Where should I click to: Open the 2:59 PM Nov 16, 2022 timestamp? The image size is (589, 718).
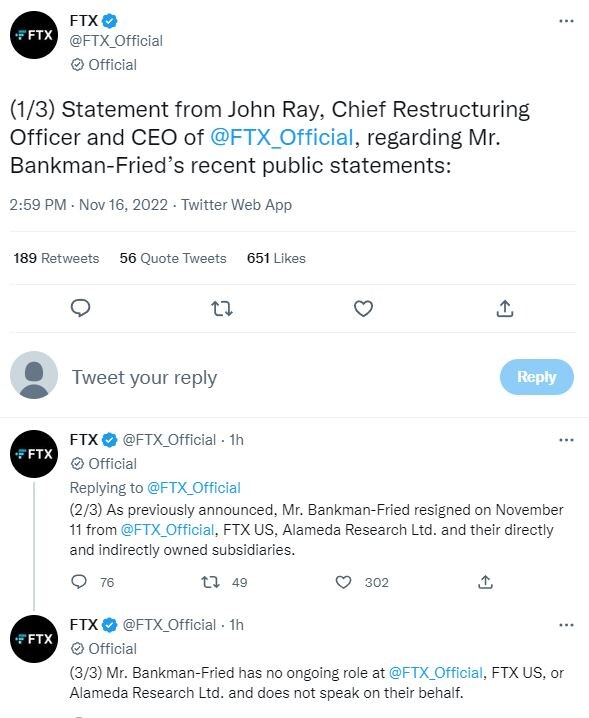pos(88,205)
